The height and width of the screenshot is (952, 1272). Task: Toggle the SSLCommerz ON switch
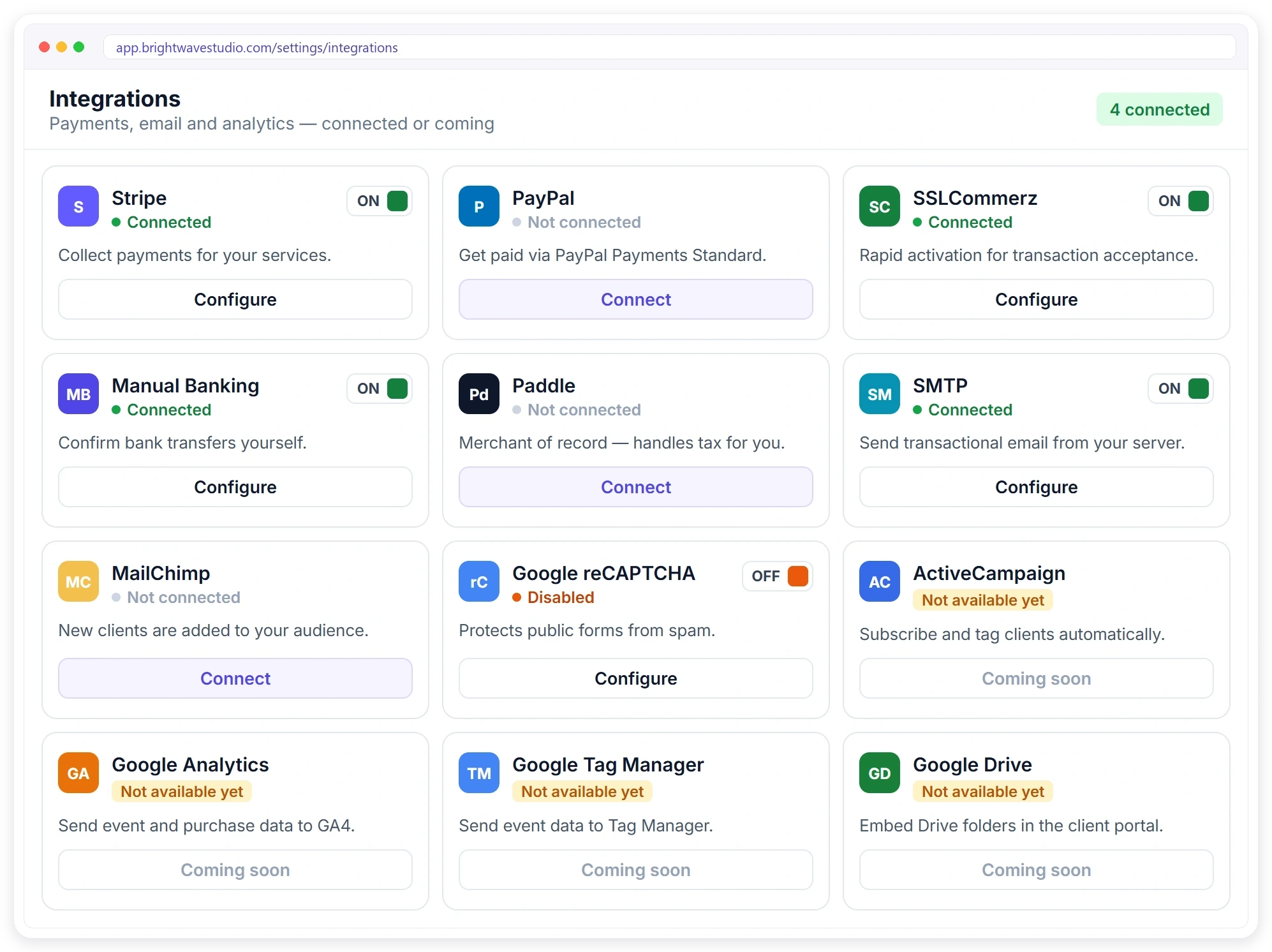tap(1181, 201)
